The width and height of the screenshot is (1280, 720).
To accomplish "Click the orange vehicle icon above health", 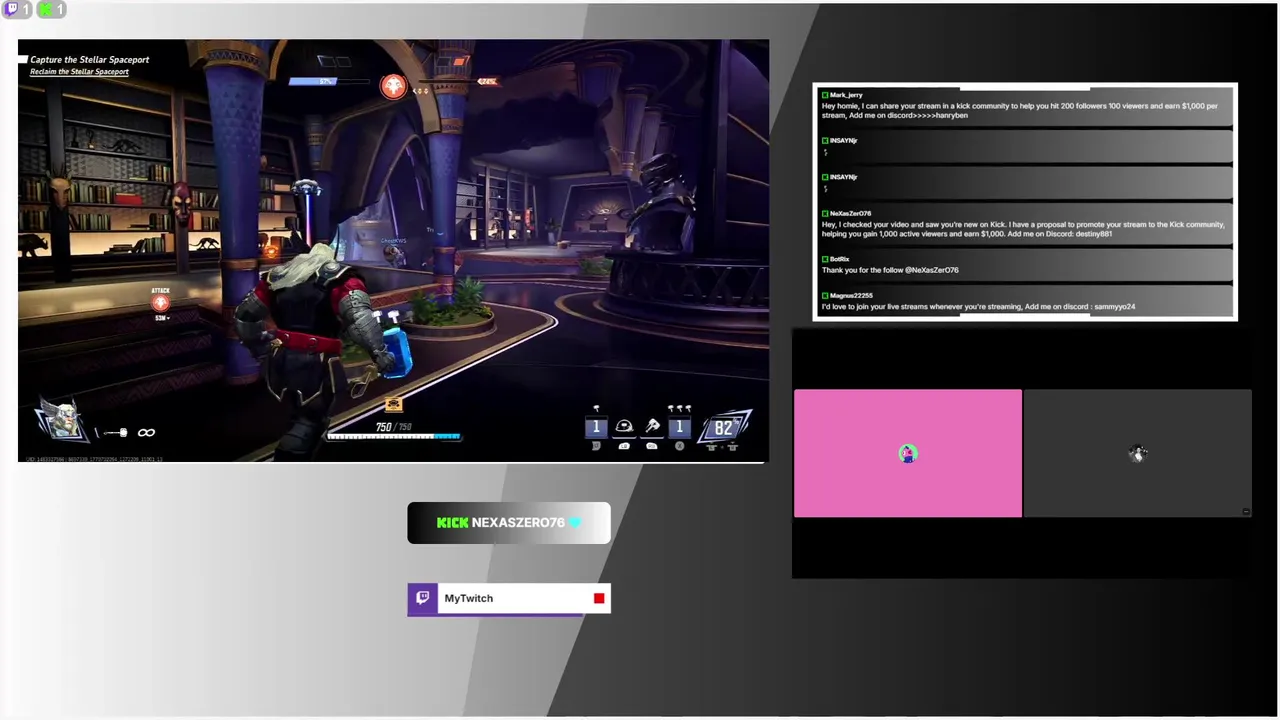I will (393, 405).
